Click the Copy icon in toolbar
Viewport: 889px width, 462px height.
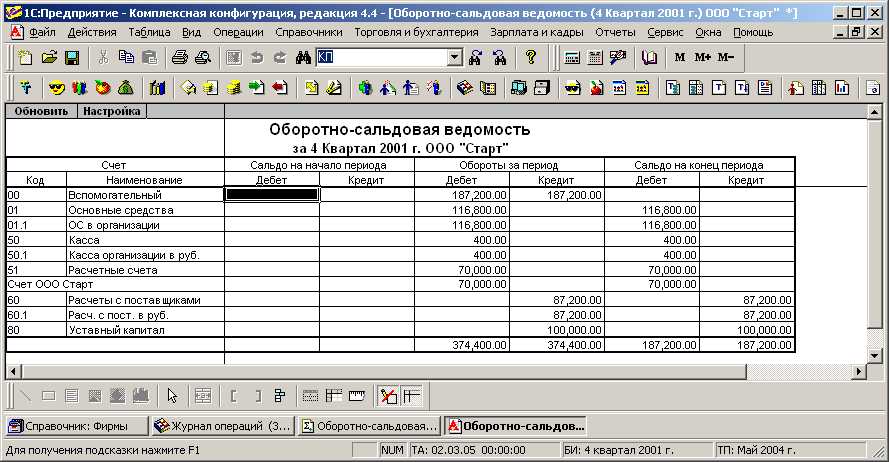tap(126, 57)
